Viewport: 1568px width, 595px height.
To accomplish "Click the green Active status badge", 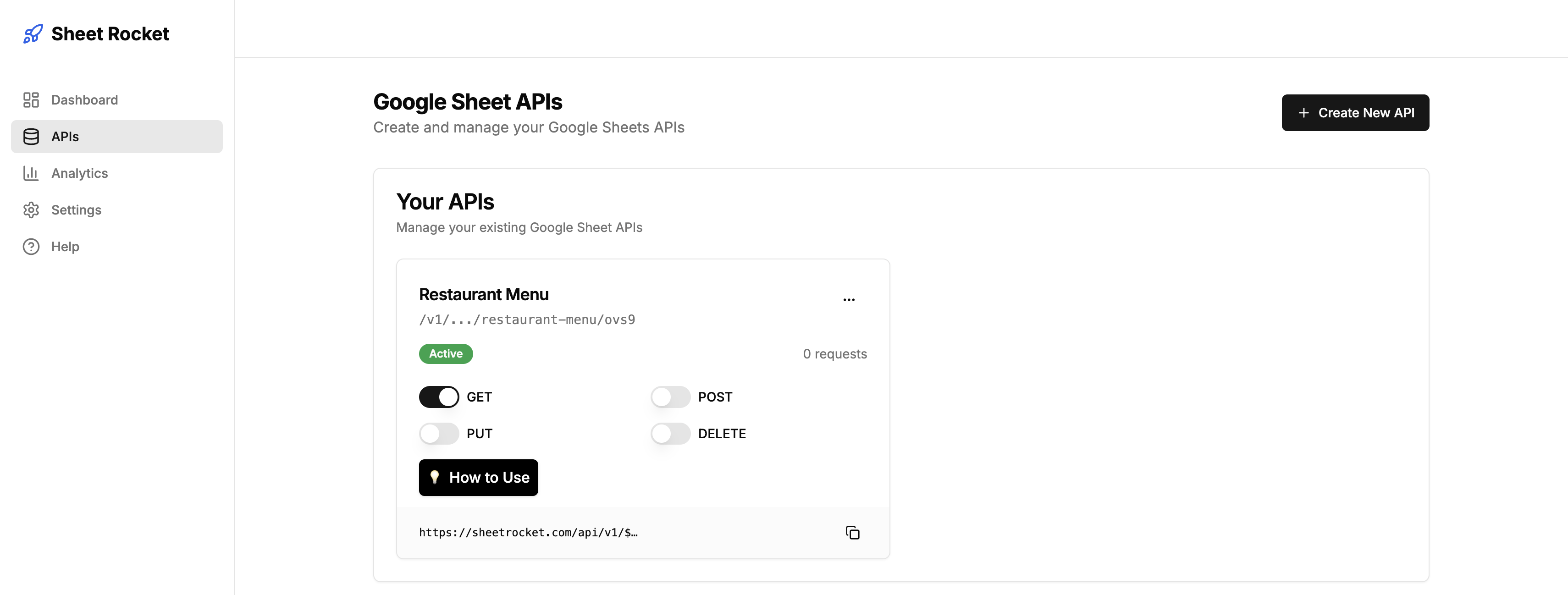I will tap(446, 353).
